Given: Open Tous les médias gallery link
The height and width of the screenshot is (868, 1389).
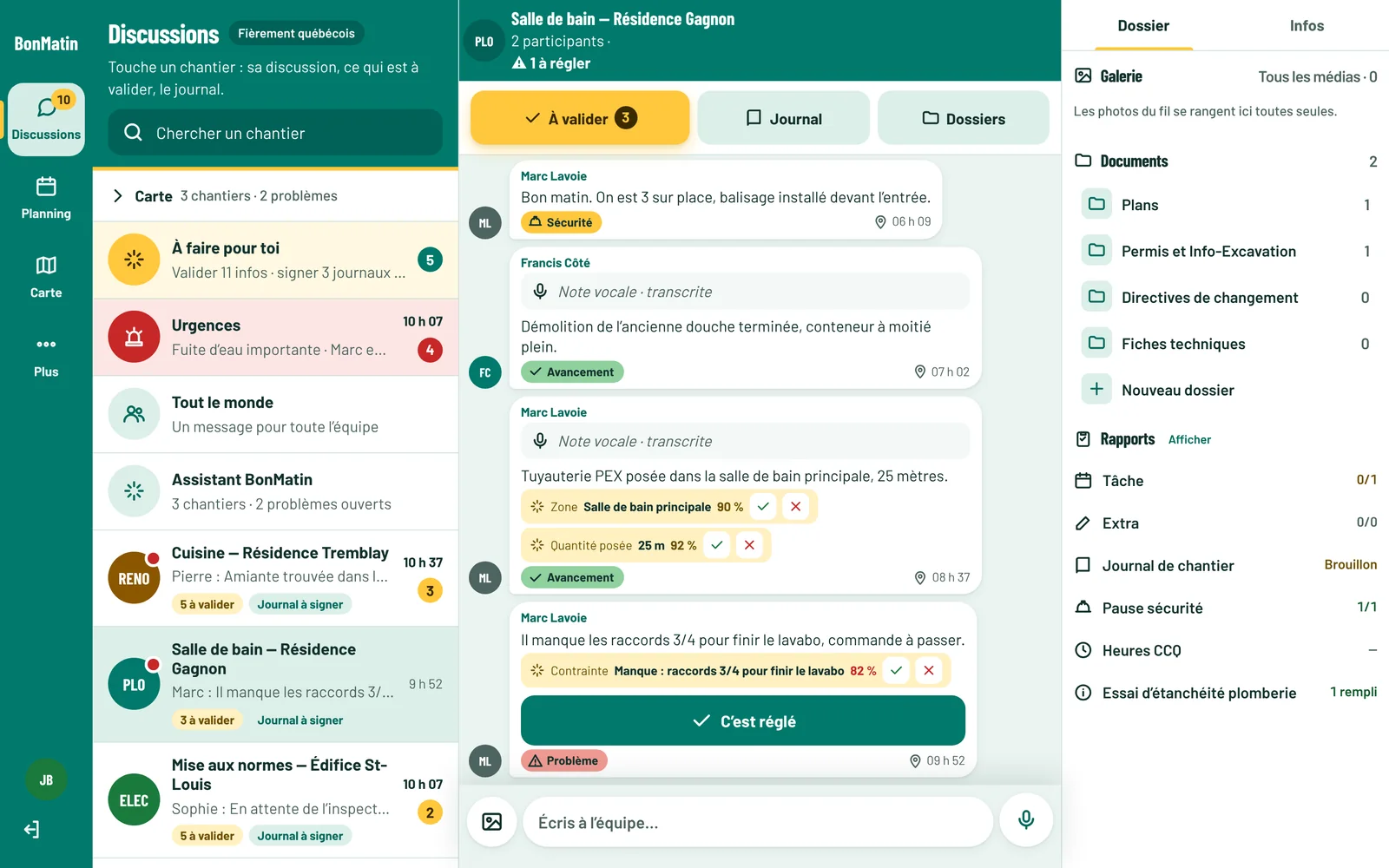Looking at the screenshot, I should pyautogui.click(x=1318, y=76).
